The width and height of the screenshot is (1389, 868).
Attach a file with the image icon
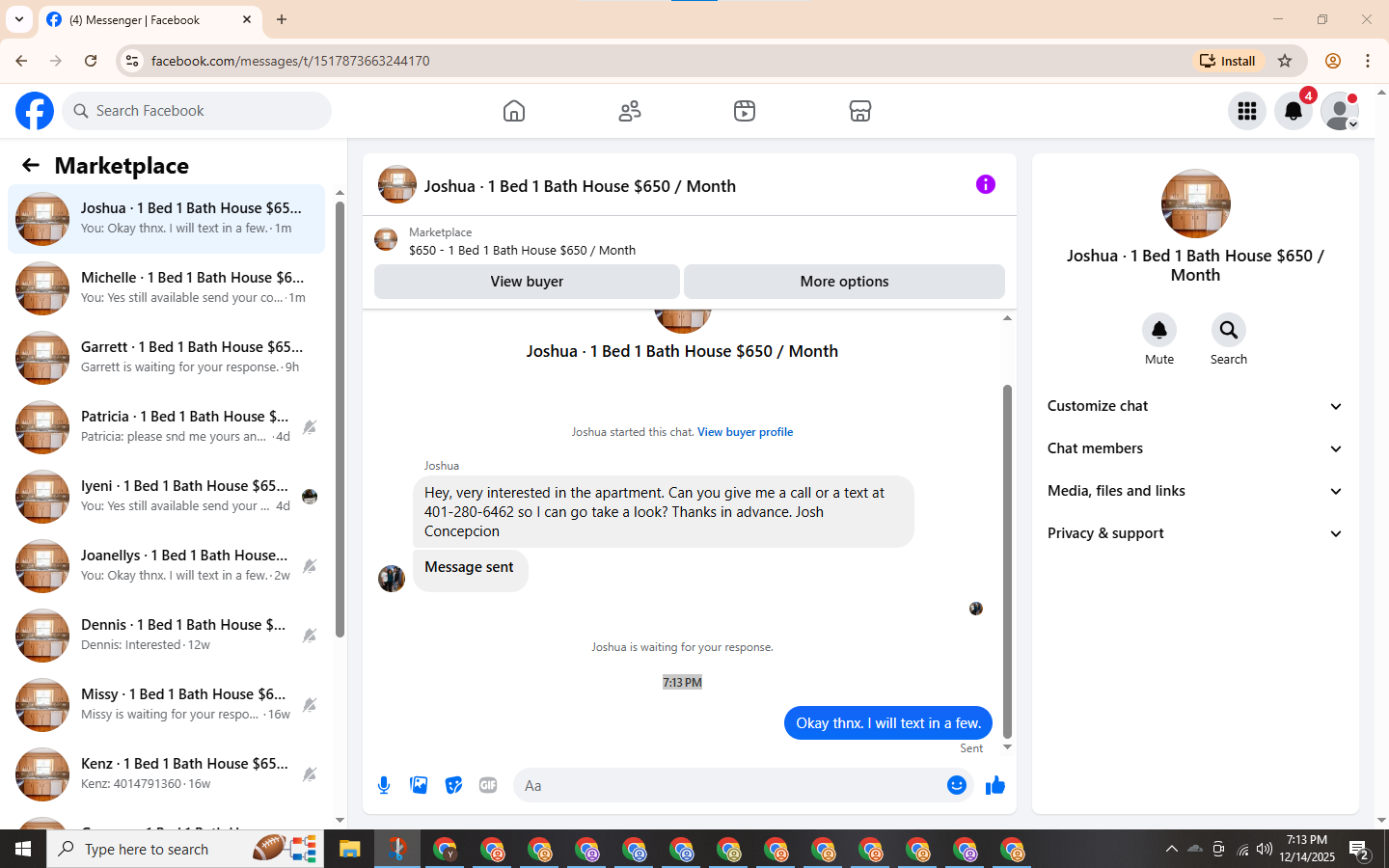419,785
